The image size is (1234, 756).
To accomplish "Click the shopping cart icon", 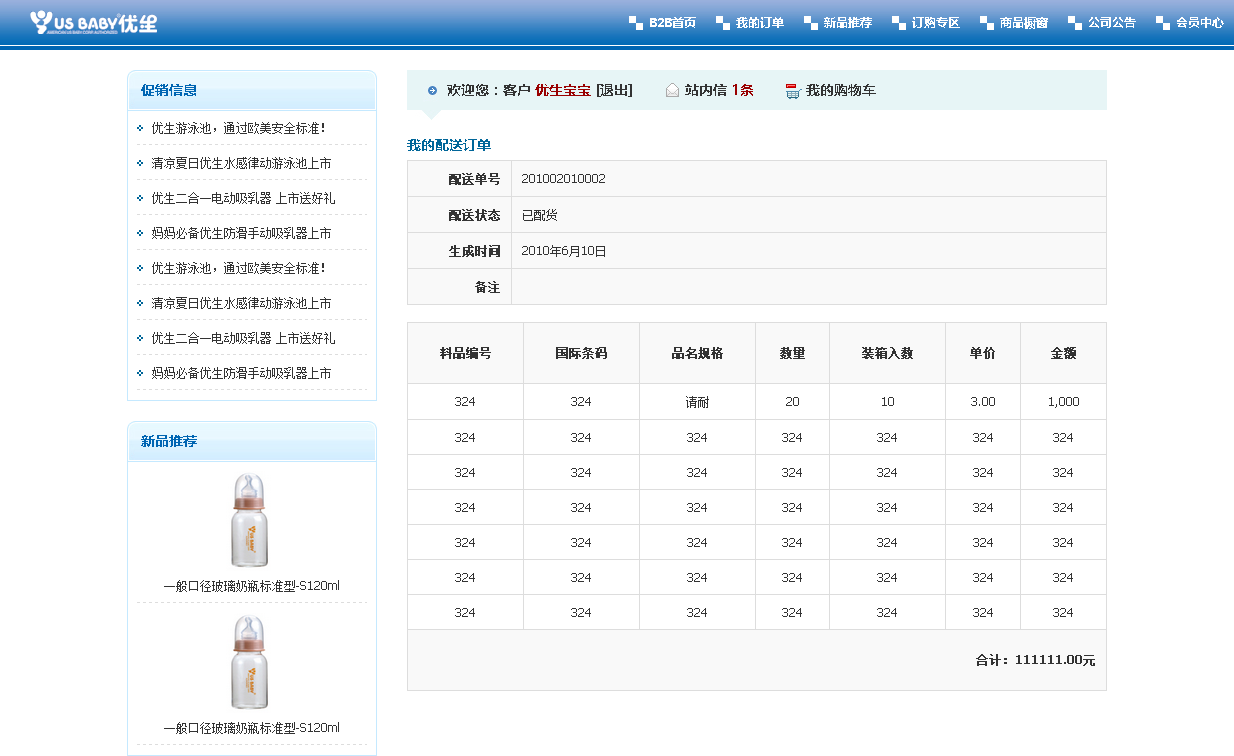I will (793, 91).
